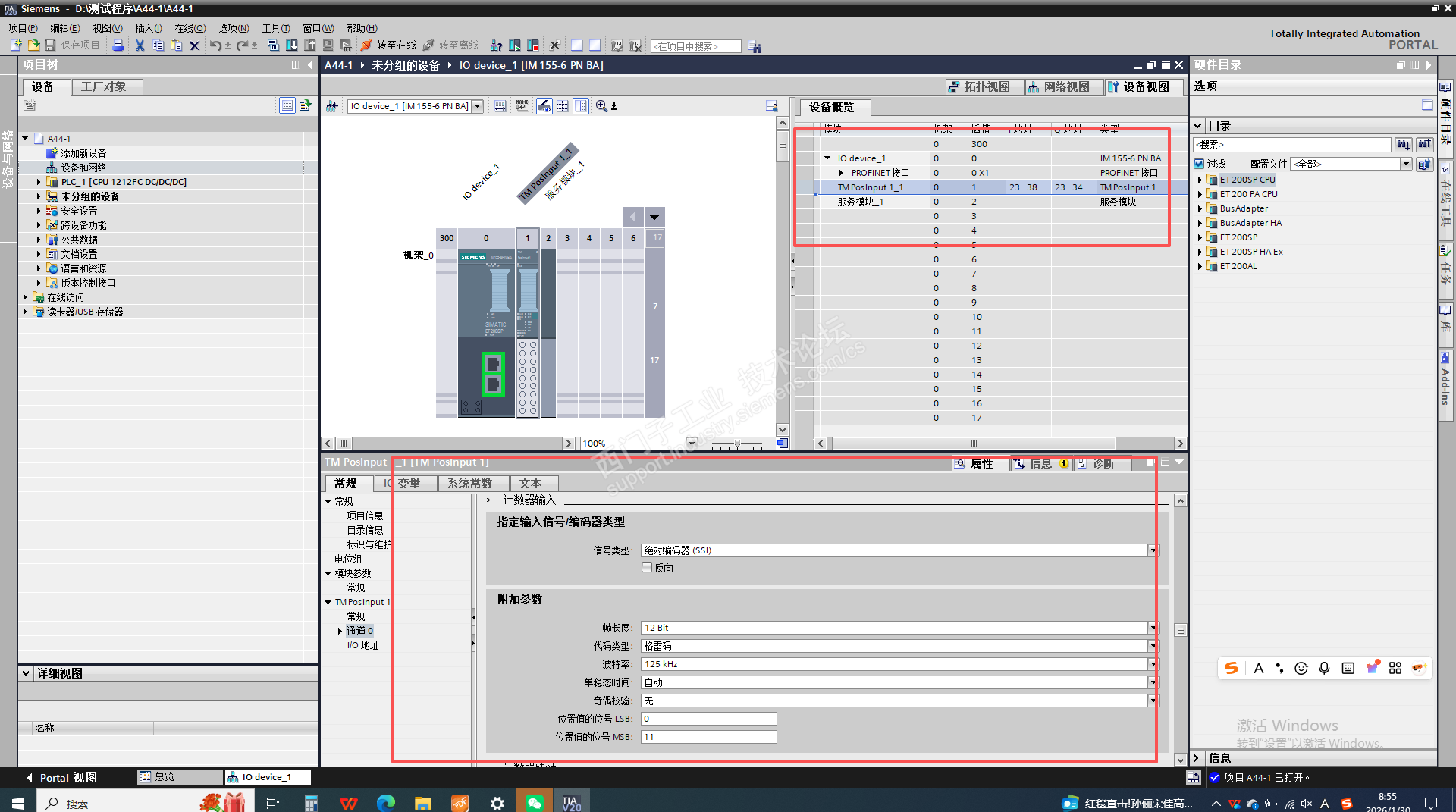Screen dimensions: 1456x812
Task: Click the zoom magnifier icon in device view
Action: [601, 106]
